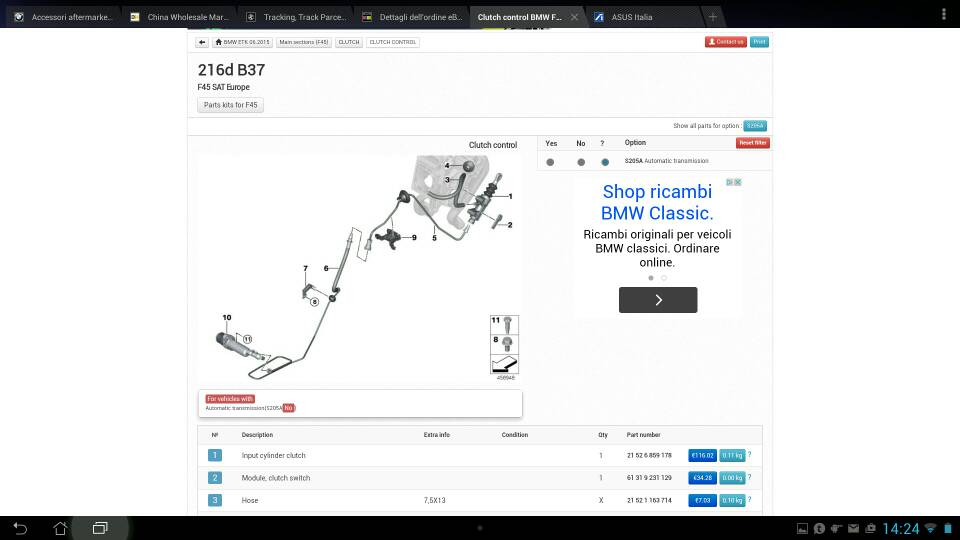Click the ad's next arrow button
The height and width of the screenshot is (540, 960).
tap(658, 300)
